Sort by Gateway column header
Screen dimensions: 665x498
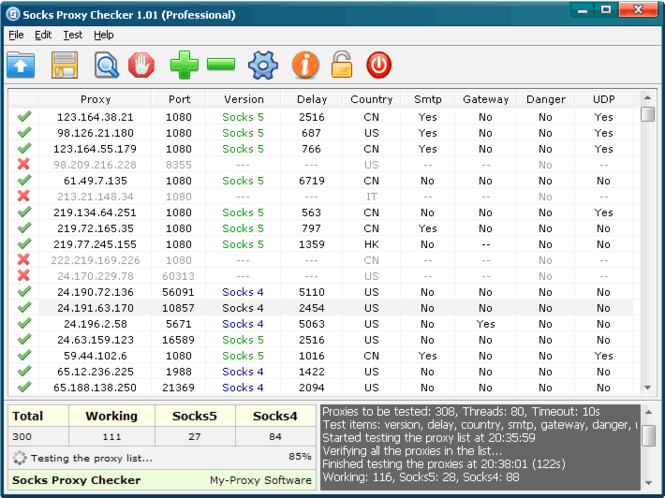486,99
